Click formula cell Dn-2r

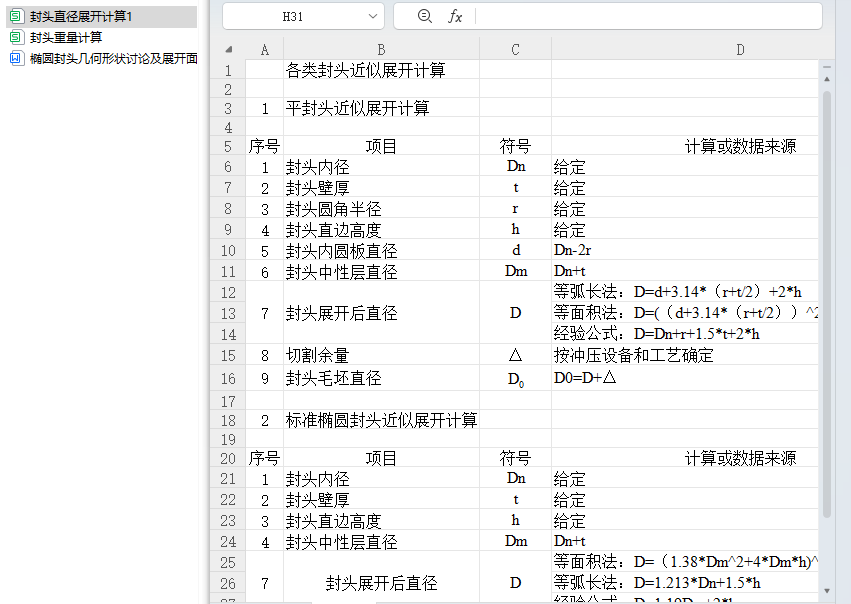685,251
